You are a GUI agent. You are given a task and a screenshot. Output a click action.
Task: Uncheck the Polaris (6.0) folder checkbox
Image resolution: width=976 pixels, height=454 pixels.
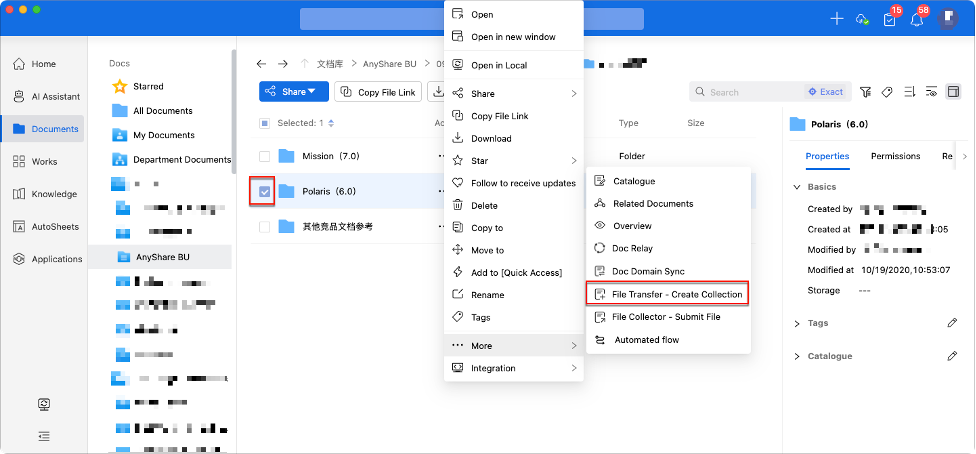[x=264, y=191]
